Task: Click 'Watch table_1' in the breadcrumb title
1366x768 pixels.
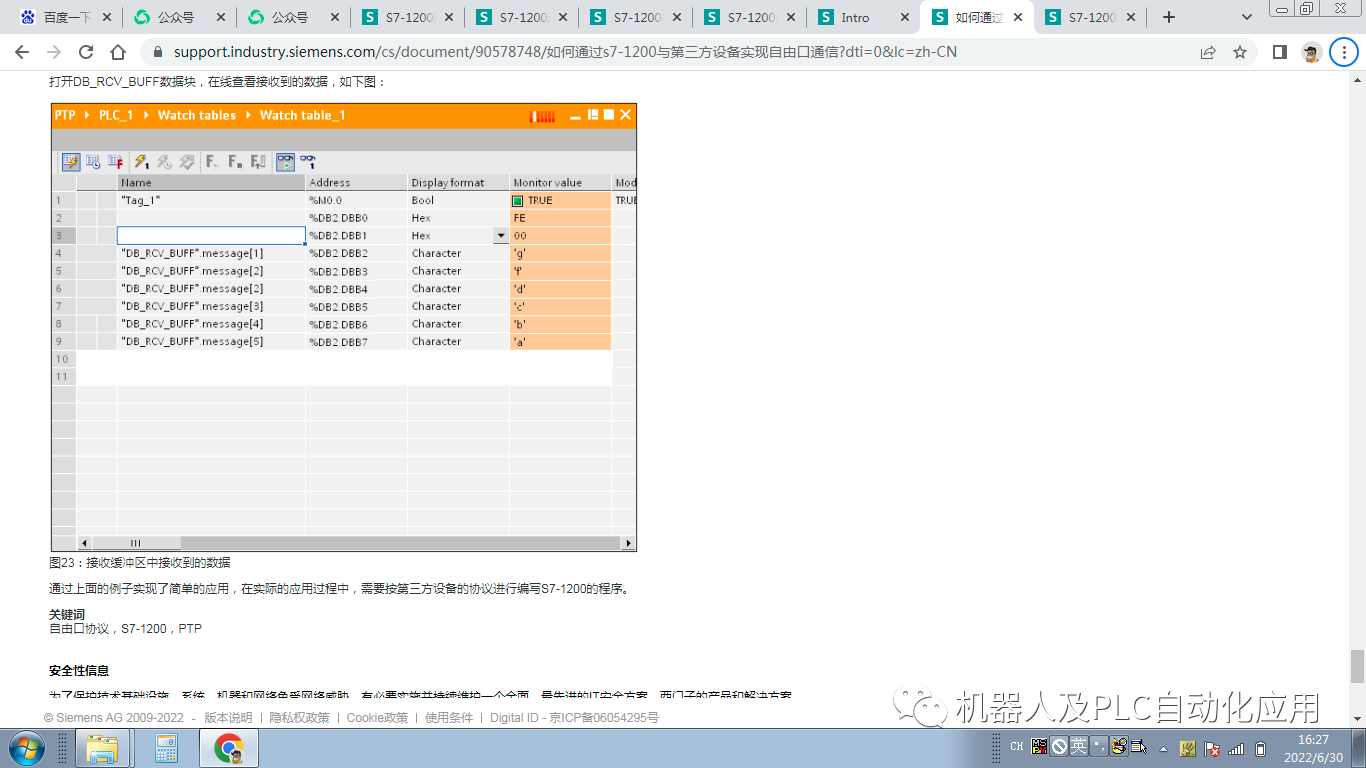Action: pyautogui.click(x=303, y=115)
